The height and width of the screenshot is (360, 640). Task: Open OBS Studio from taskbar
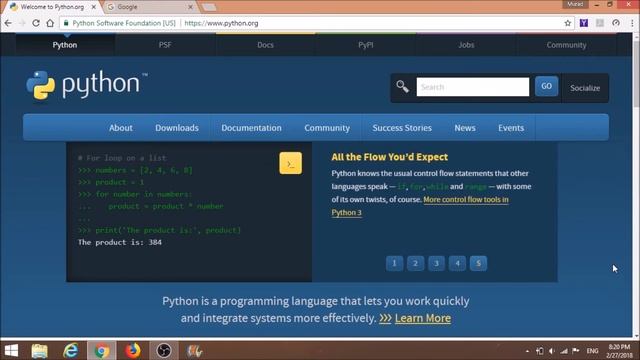164,351
